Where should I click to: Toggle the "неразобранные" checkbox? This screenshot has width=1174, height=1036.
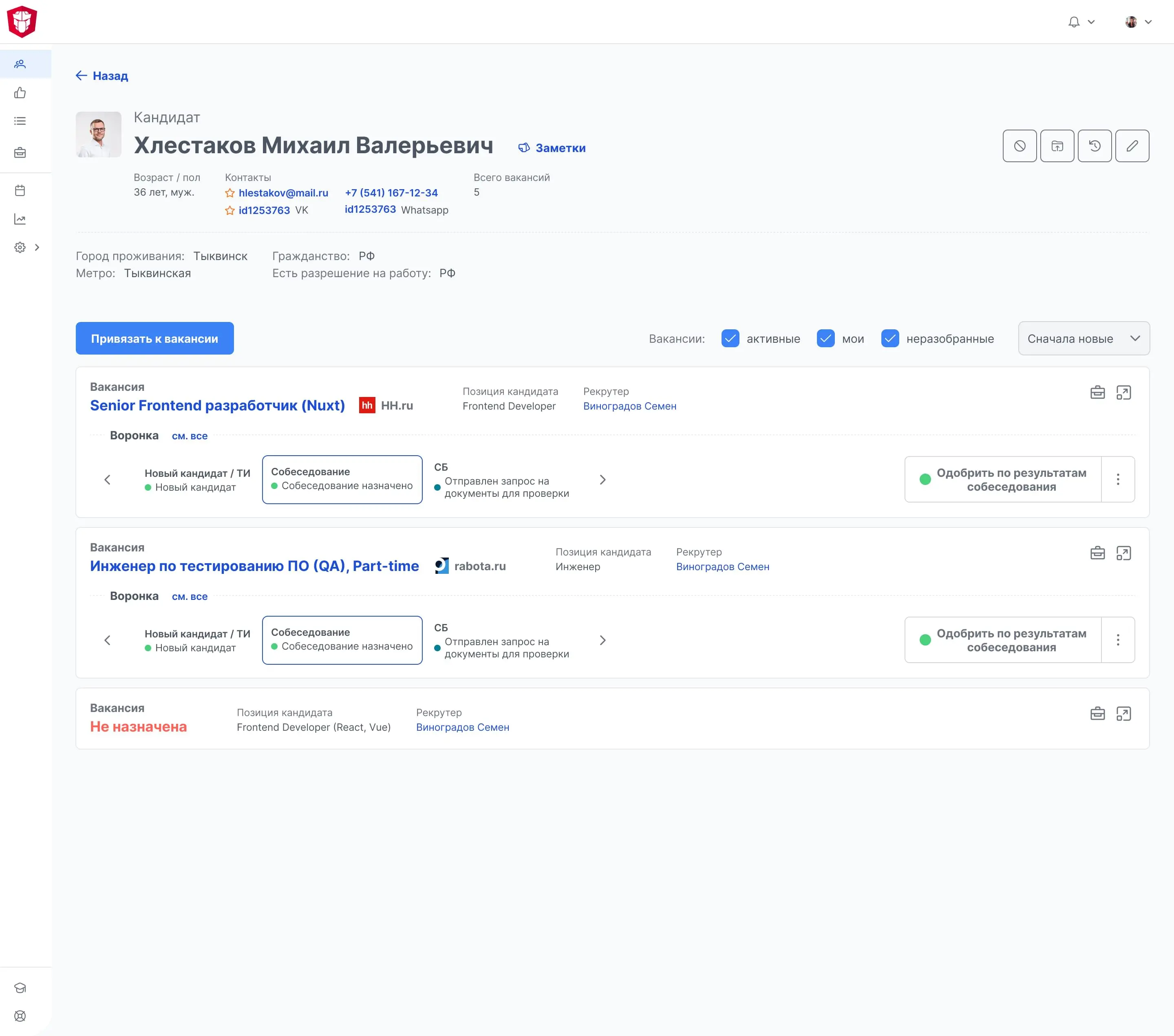[890, 338]
